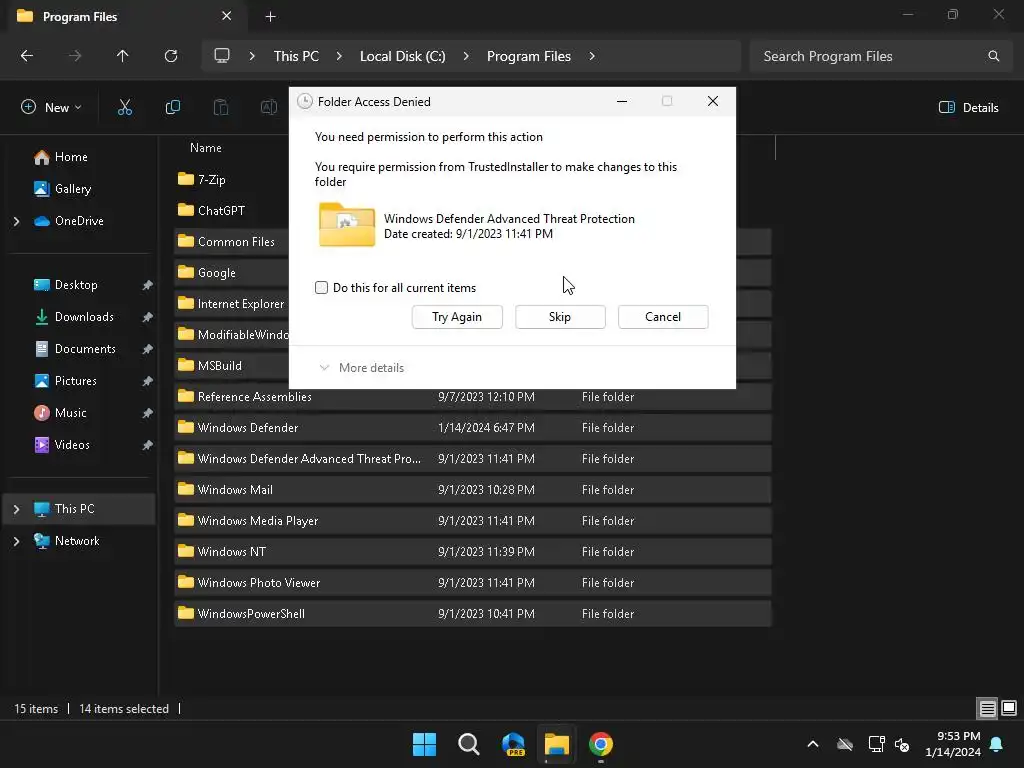This screenshot has height=768, width=1024.
Task: Click the Rename icon in toolbar
Action: point(268,107)
